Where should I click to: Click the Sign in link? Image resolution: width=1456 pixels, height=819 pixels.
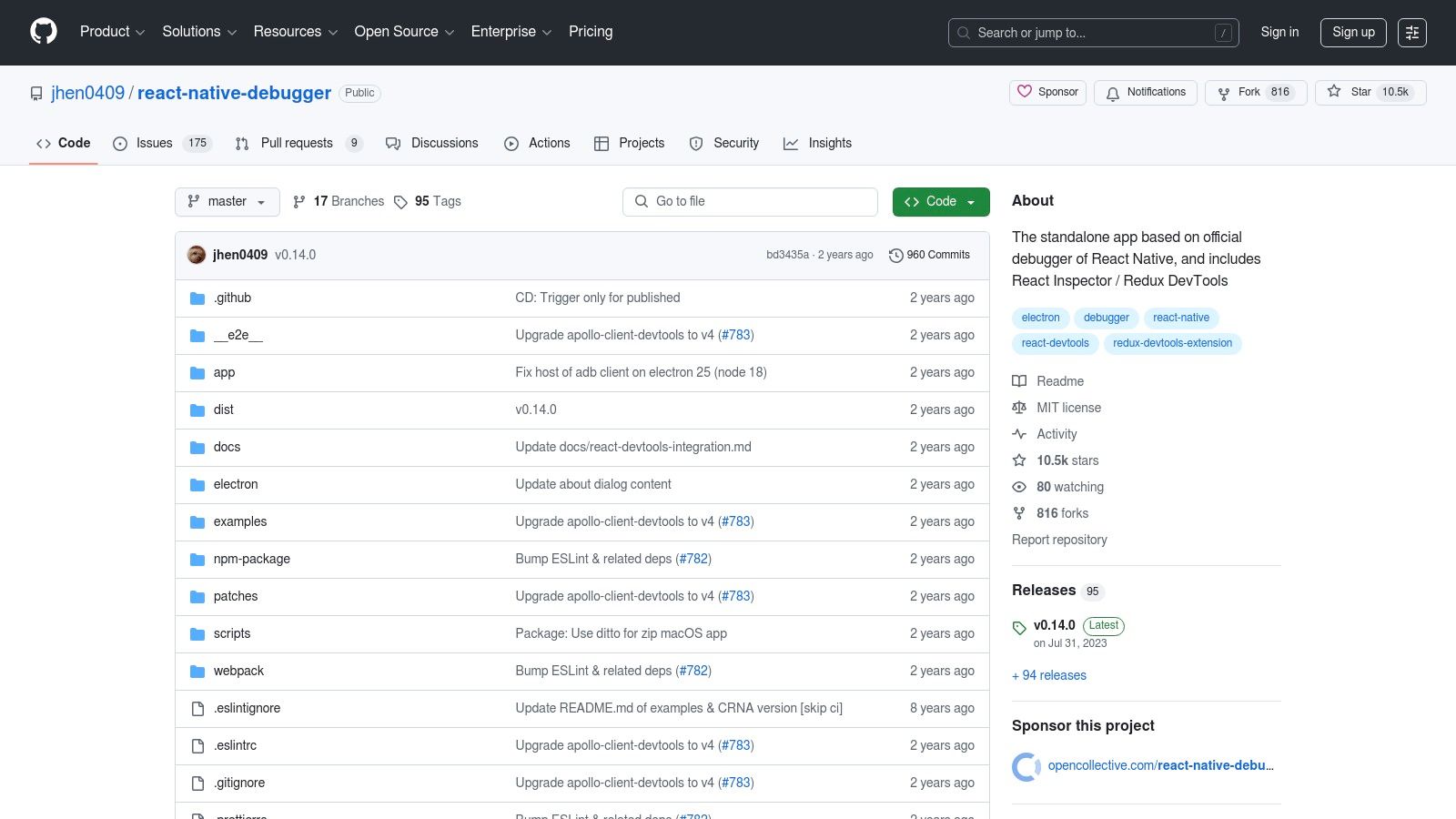click(1279, 32)
